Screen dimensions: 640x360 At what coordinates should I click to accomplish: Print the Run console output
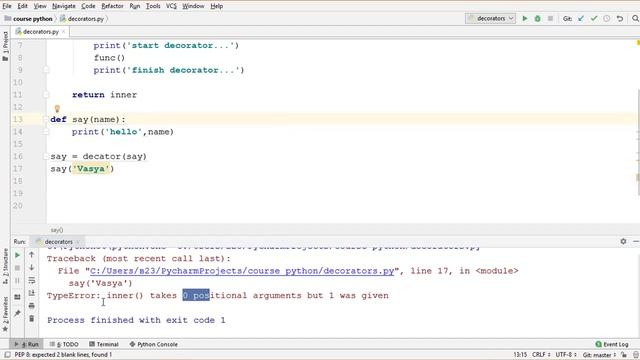[x=31, y=306]
